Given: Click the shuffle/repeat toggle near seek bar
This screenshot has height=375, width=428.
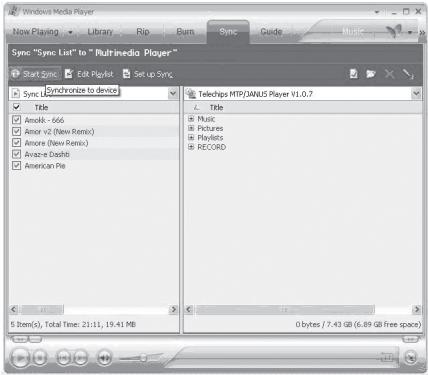Looking at the screenshot, I should click(x=387, y=358).
